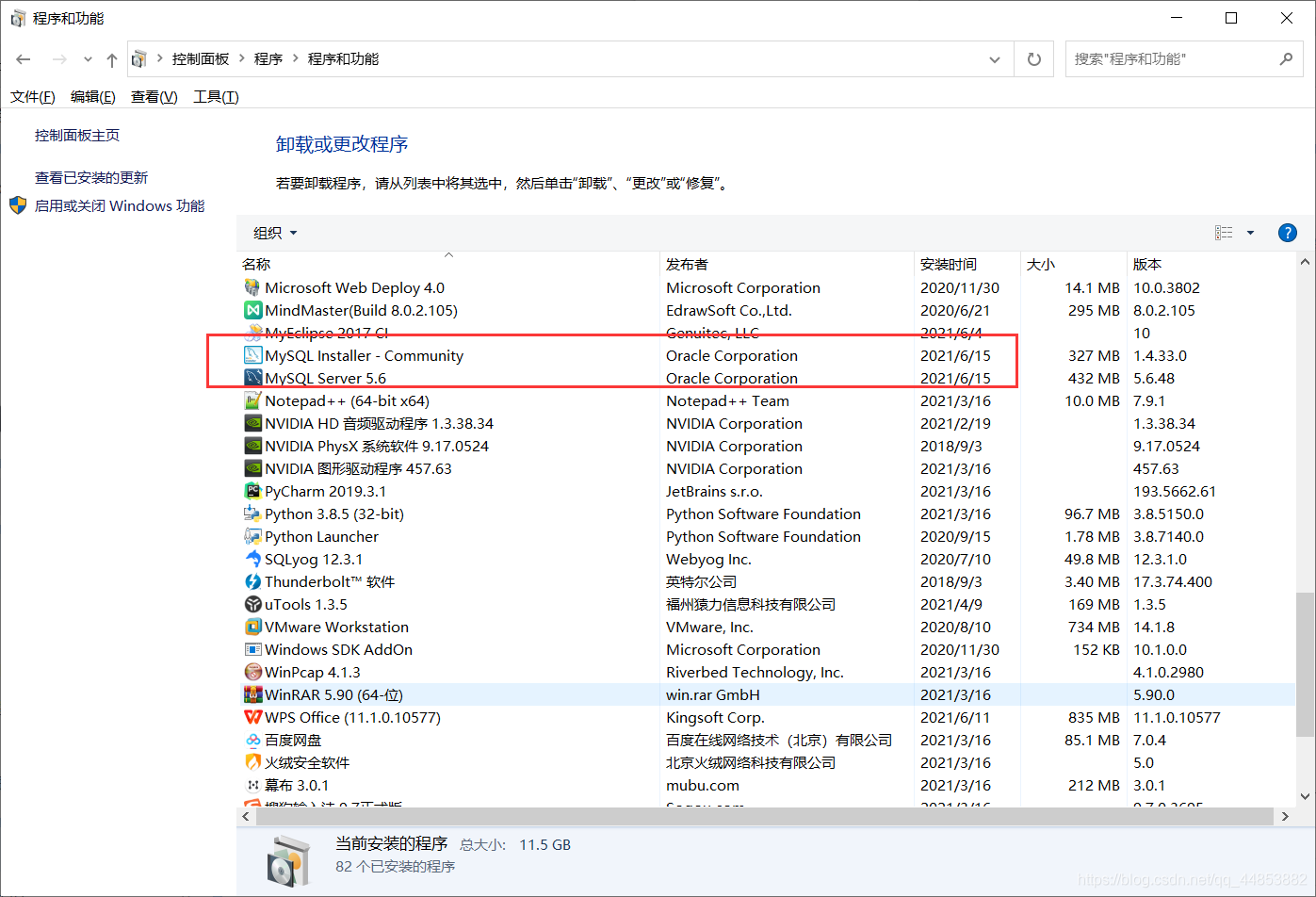Go up one level with up arrow
Viewport: 1316px width, 897px height.
point(112,59)
